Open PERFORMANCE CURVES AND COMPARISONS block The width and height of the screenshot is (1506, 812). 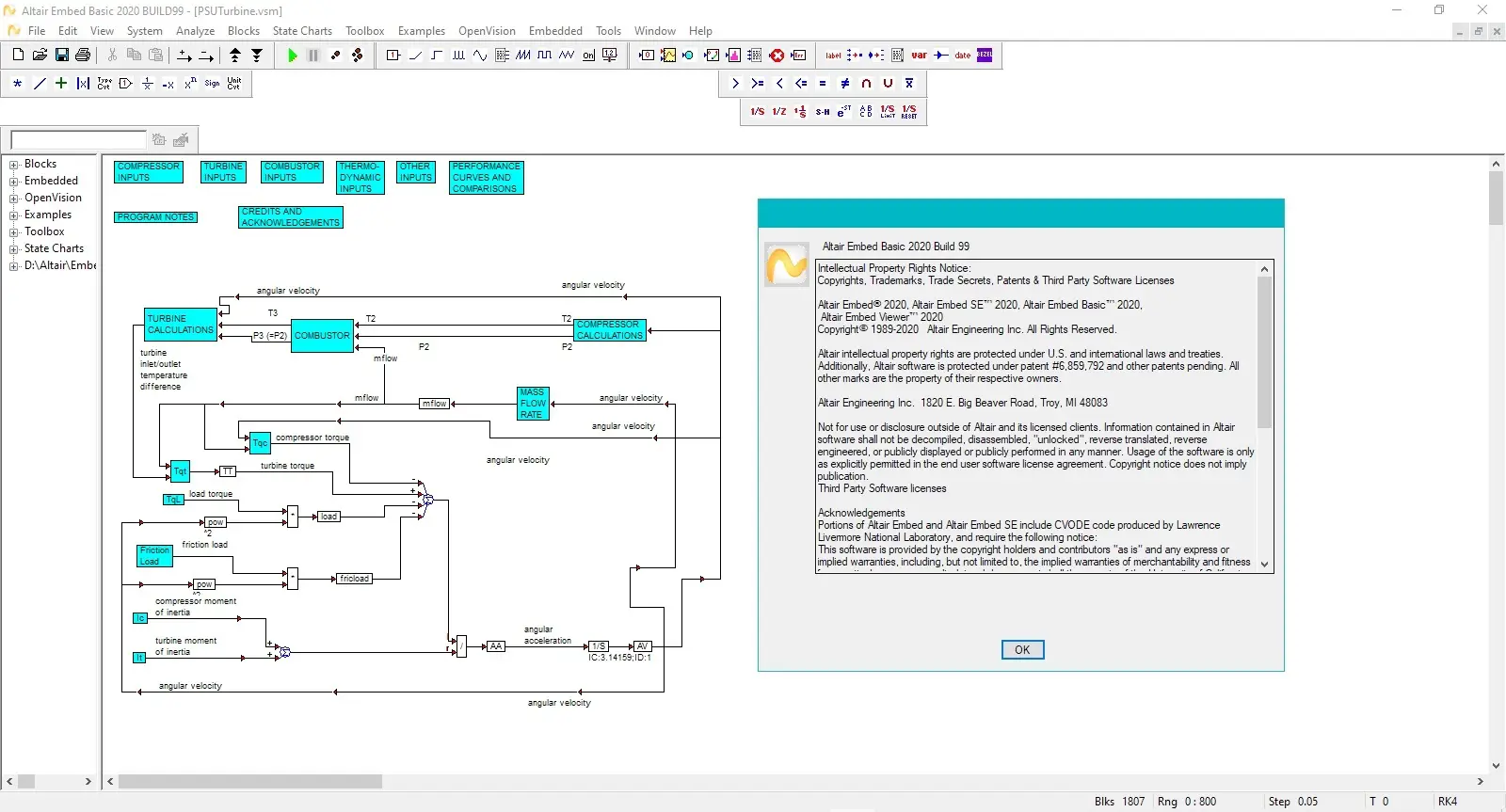(x=486, y=178)
